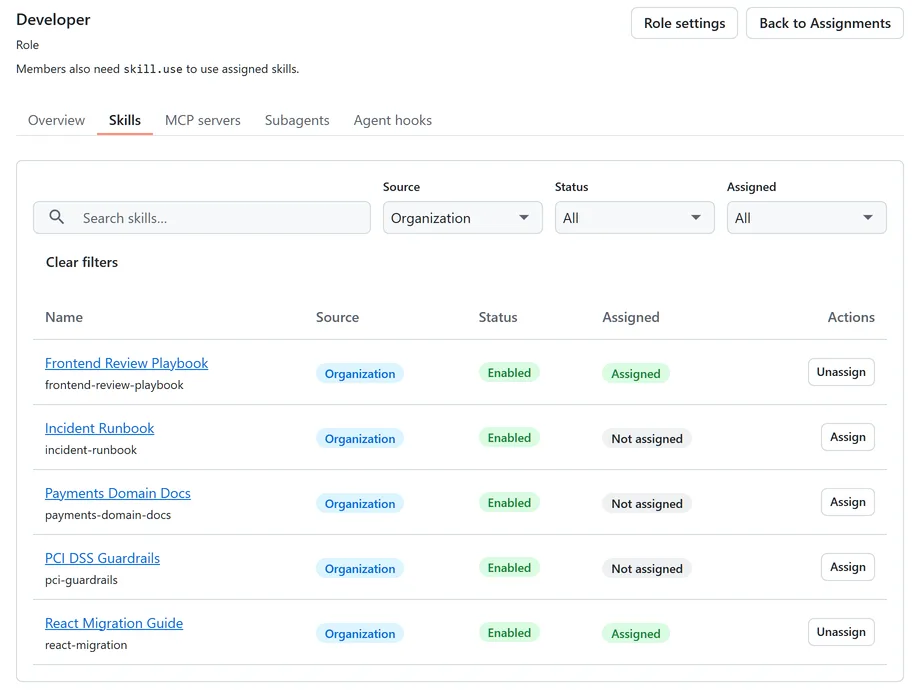Click Organization badge in Payments Domain Docs row
Image resolution: width=920 pixels, height=690 pixels.
point(360,504)
